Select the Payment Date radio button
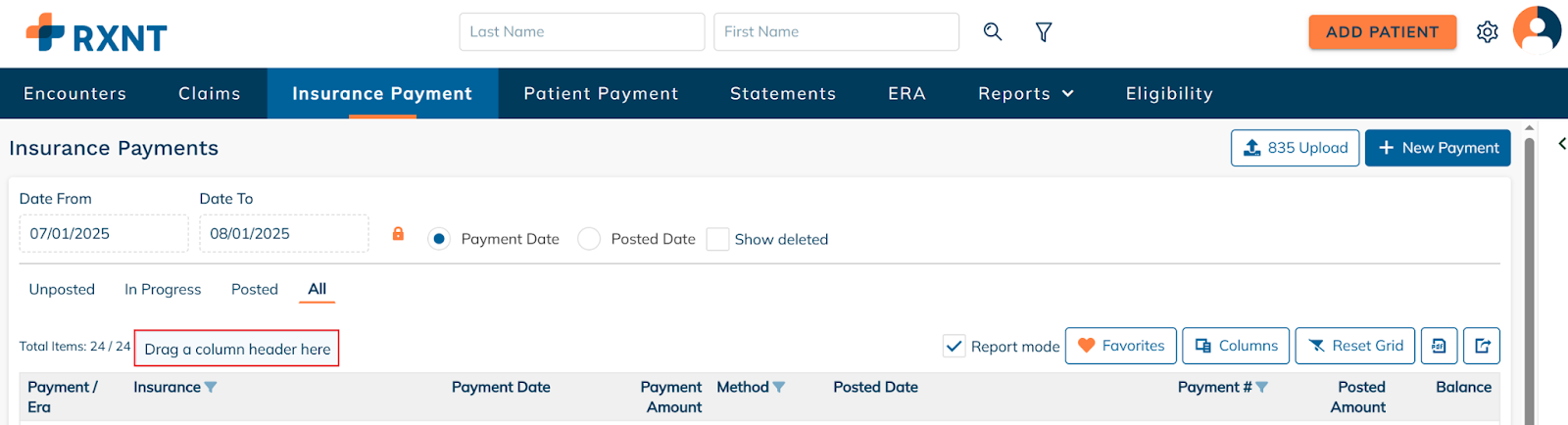1568x425 pixels. 439,239
